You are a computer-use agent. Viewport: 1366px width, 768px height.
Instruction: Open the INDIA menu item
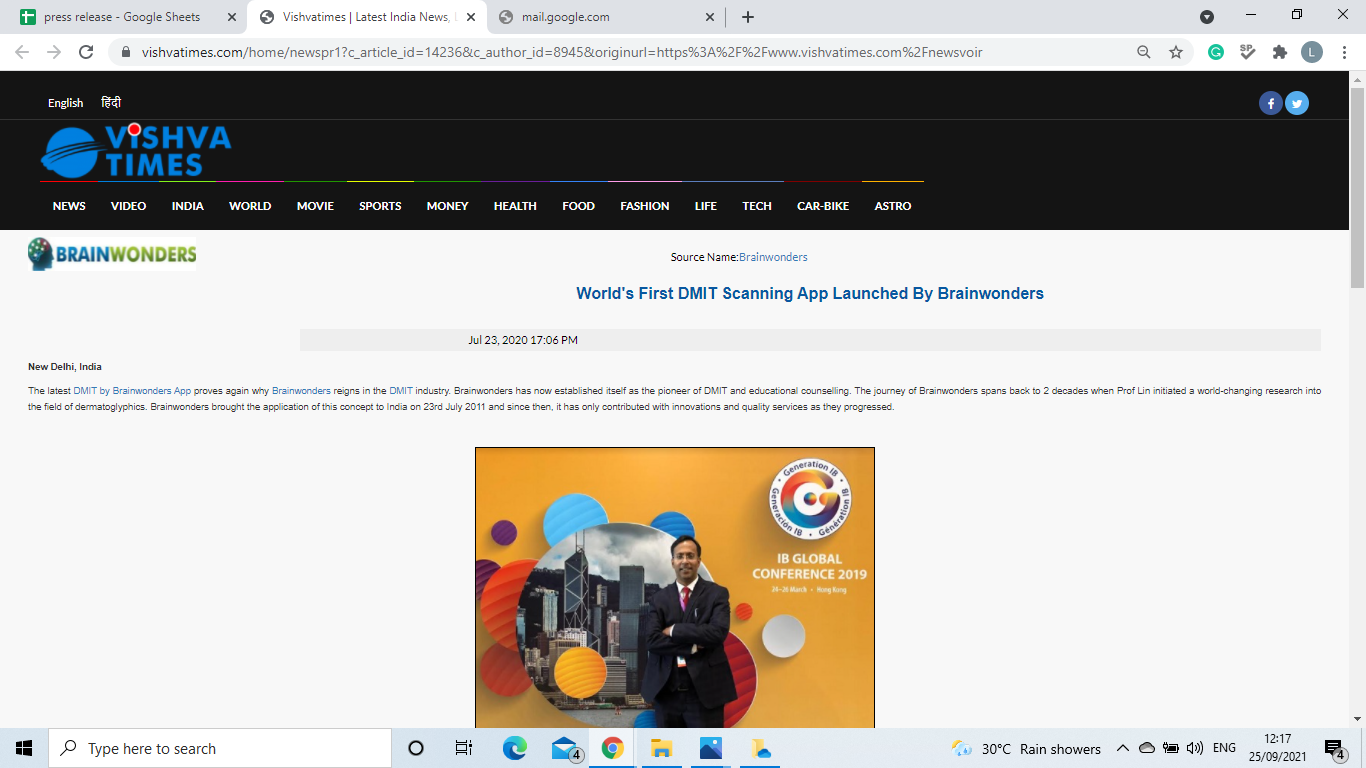pyautogui.click(x=187, y=206)
